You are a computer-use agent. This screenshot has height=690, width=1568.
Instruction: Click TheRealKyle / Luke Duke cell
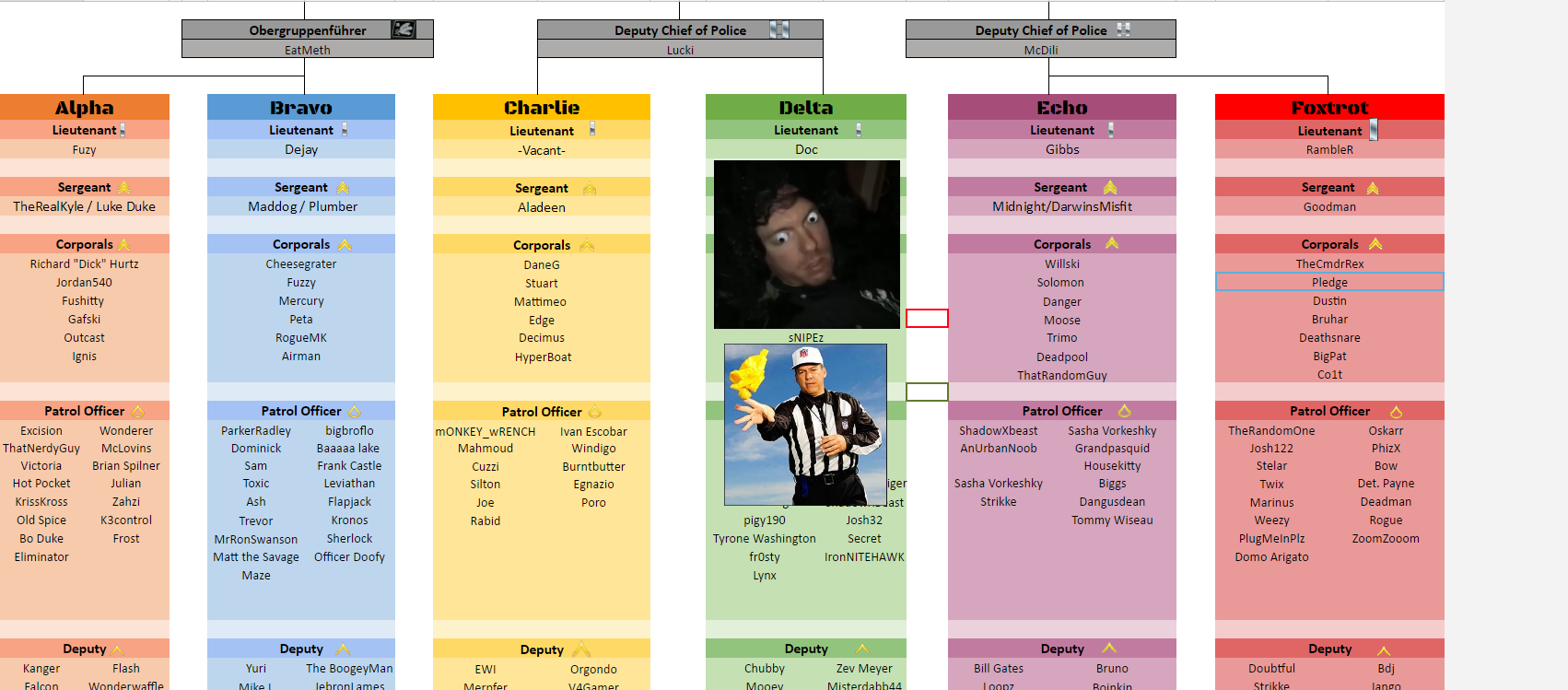(85, 206)
